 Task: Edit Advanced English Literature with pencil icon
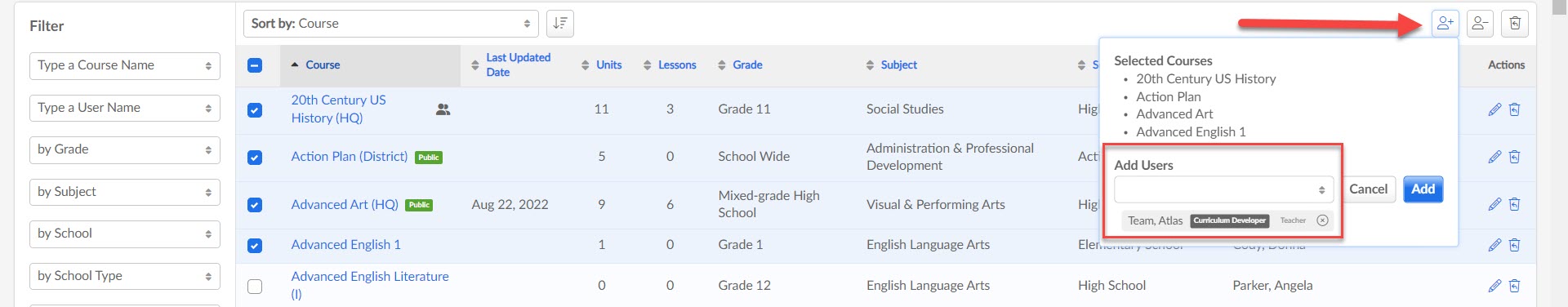[1494, 286]
